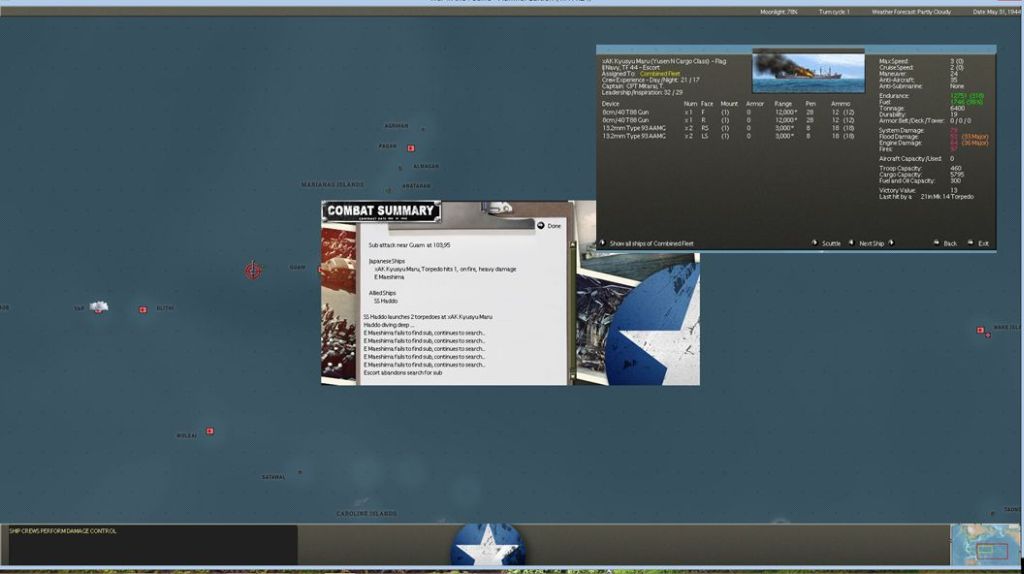Click the Back button in ship panel

point(950,244)
